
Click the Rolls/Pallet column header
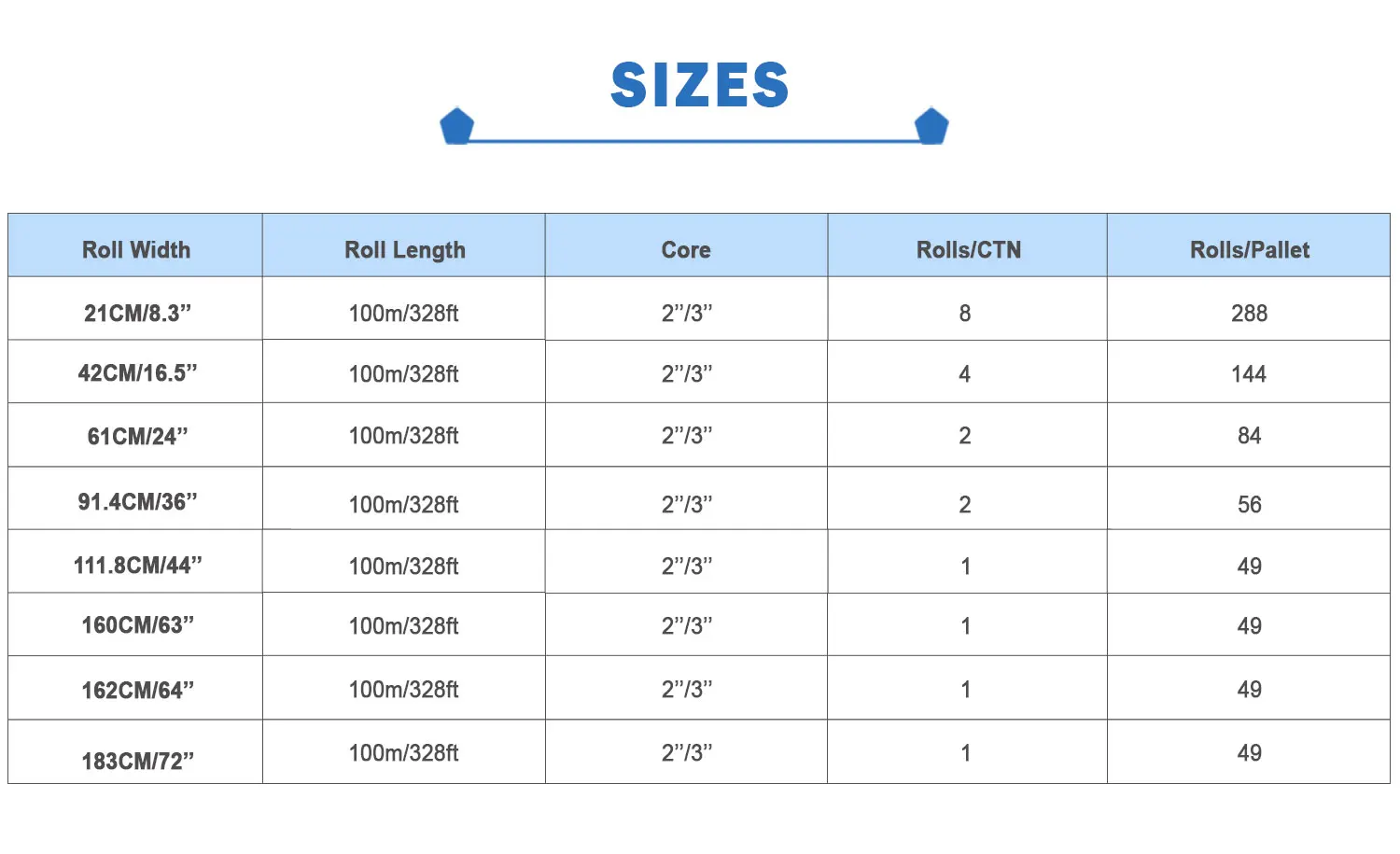tap(1250, 250)
